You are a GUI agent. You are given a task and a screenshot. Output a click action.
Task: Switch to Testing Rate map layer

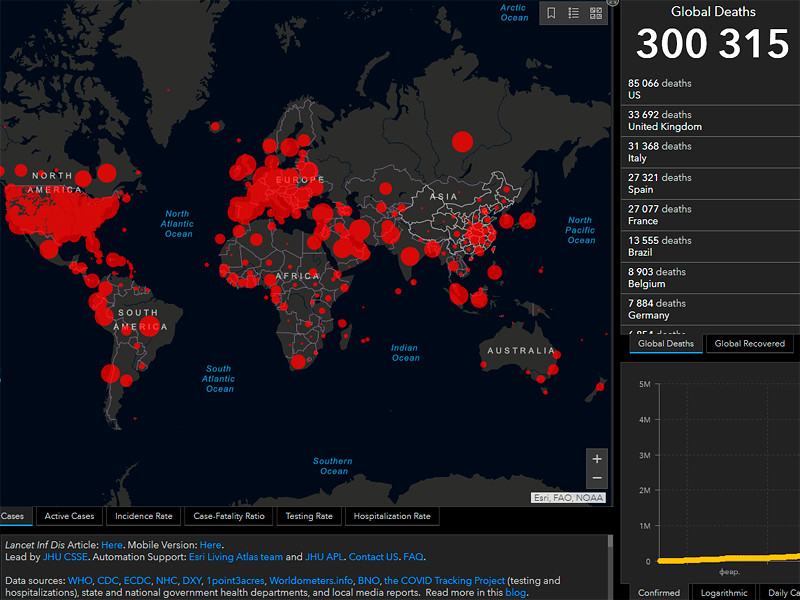point(309,516)
